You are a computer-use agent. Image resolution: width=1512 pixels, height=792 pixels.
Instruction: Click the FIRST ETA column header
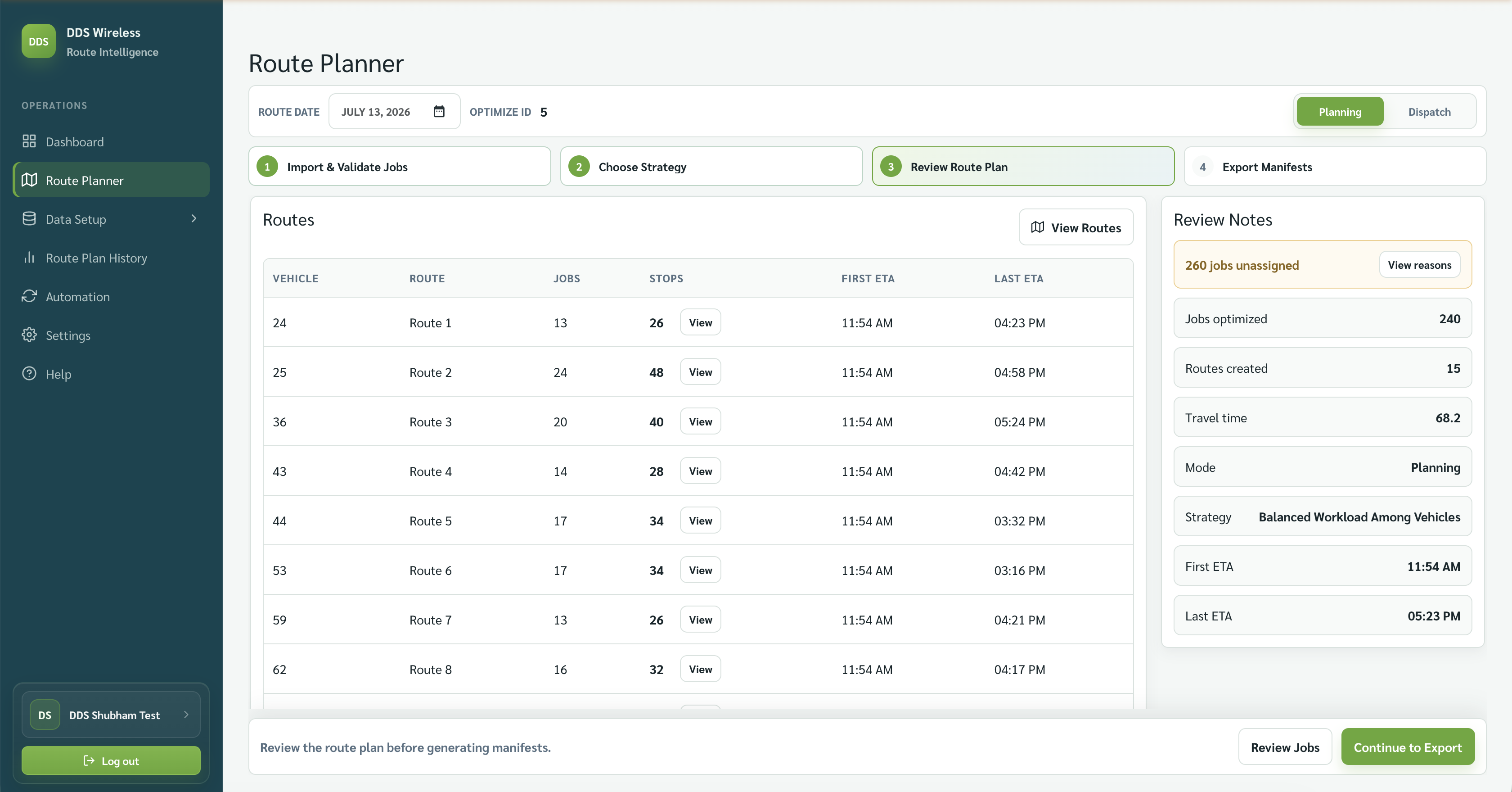tap(868, 278)
